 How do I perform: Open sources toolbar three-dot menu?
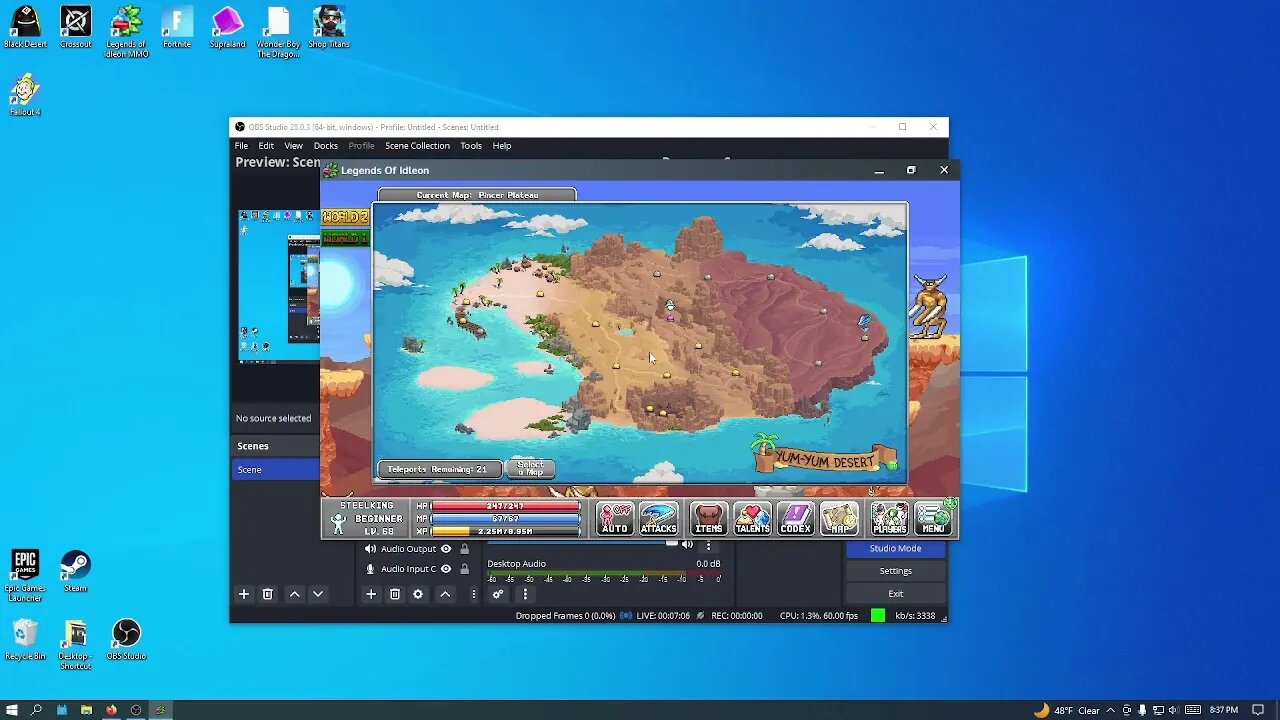tap(474, 594)
